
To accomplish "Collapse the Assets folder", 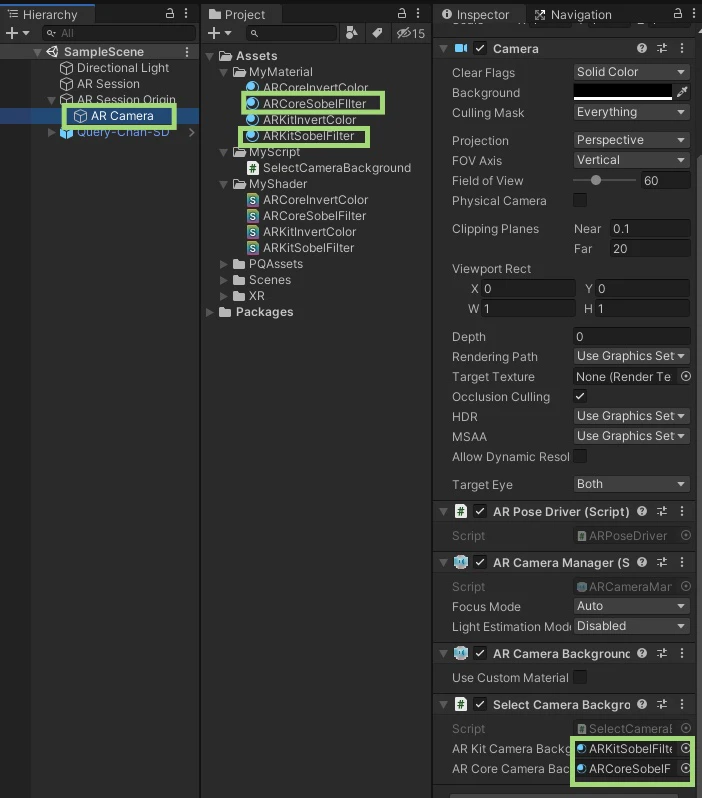I will click(x=210, y=56).
